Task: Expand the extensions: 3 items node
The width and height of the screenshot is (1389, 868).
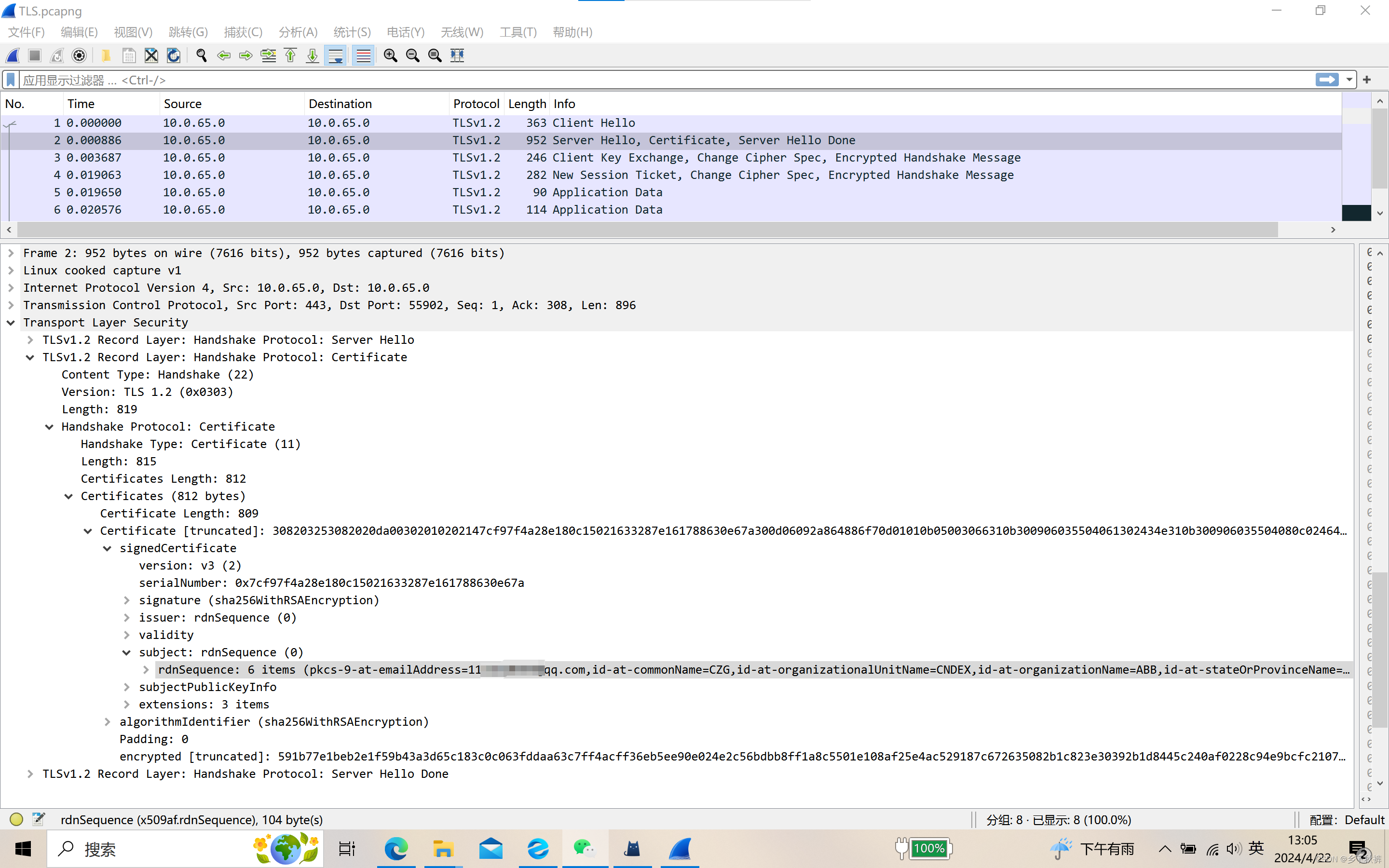Action: pos(126,705)
